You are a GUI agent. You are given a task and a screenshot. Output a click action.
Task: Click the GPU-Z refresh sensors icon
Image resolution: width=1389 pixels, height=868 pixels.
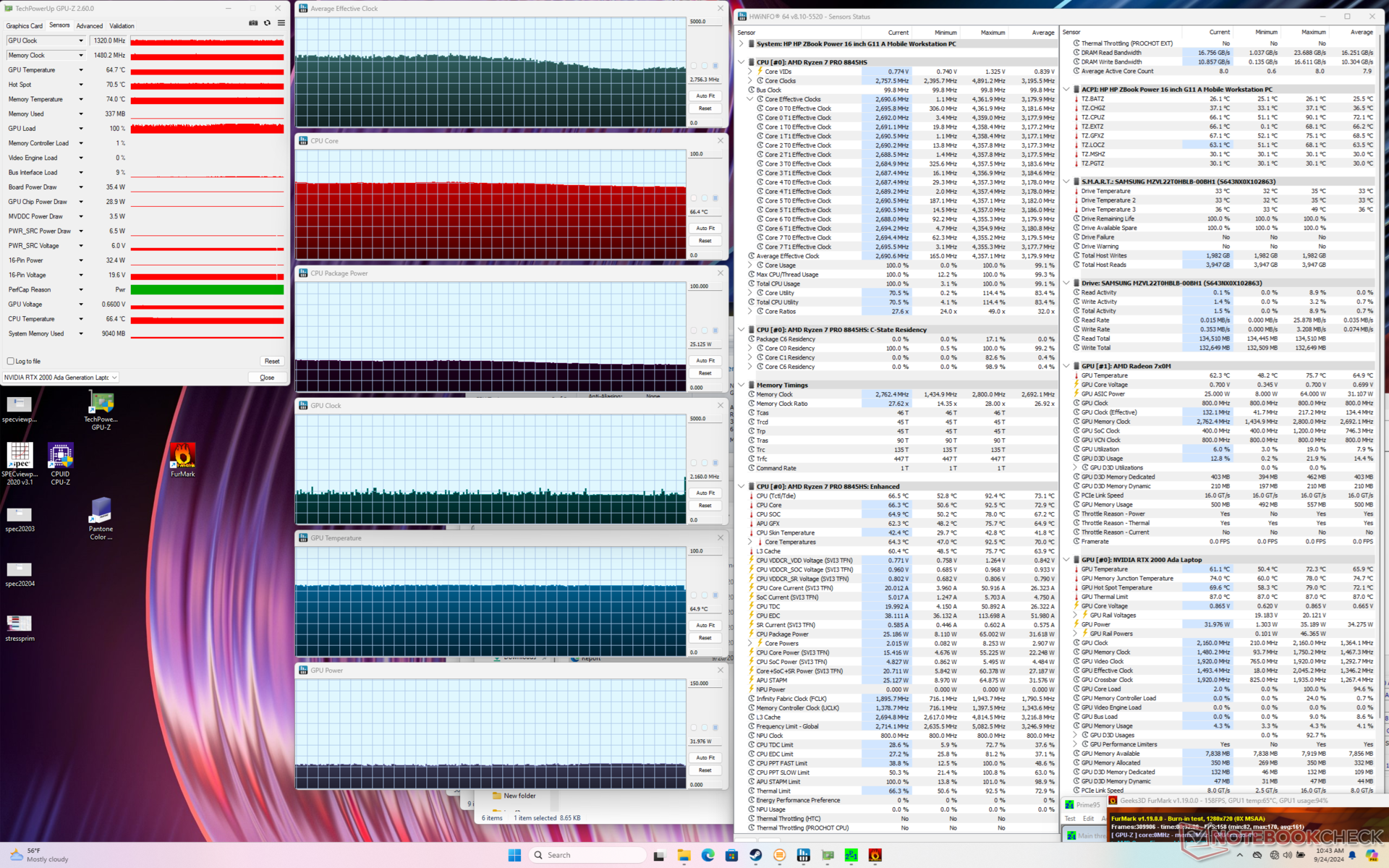click(267, 23)
